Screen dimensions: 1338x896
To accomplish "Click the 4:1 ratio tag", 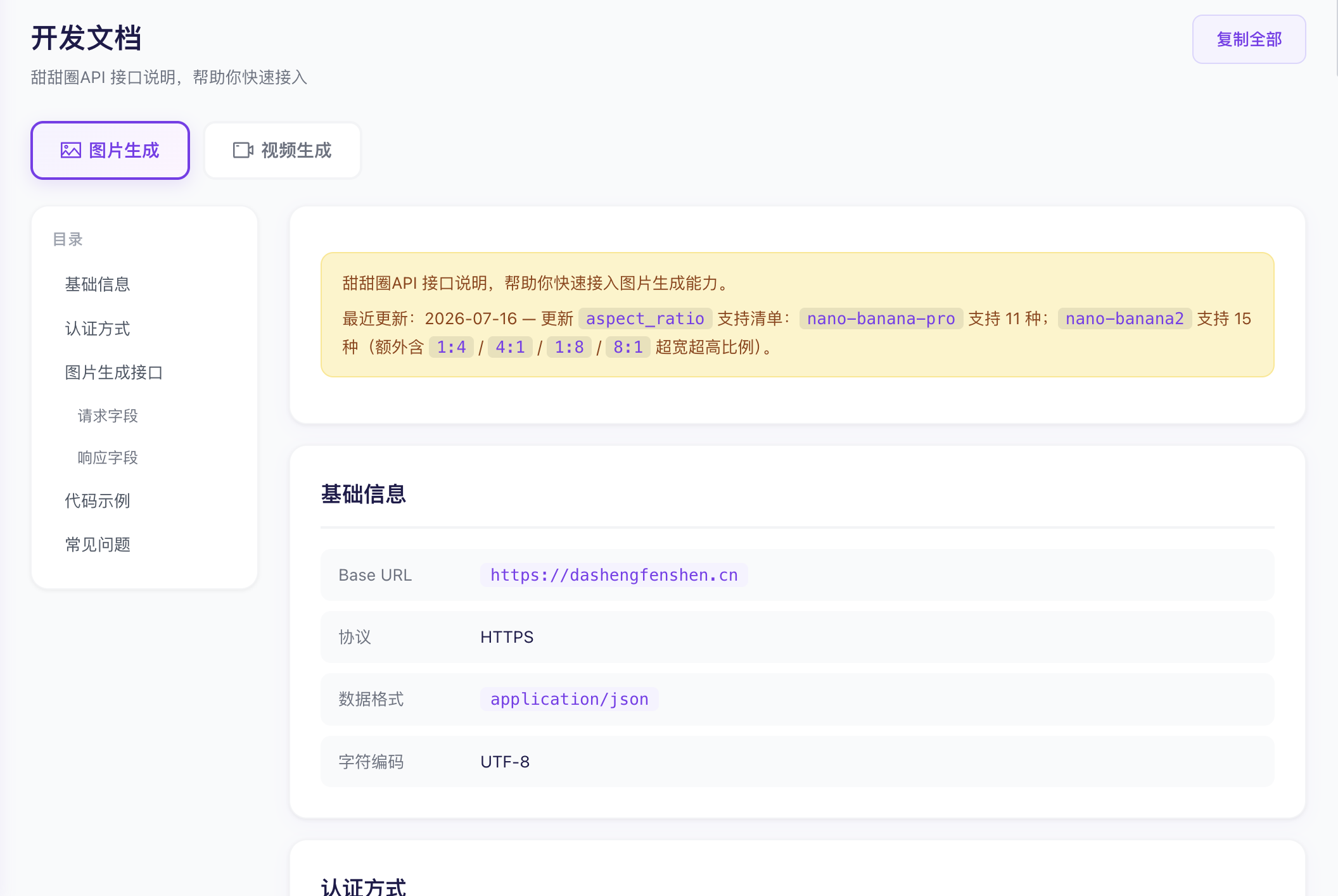I will click(x=510, y=347).
